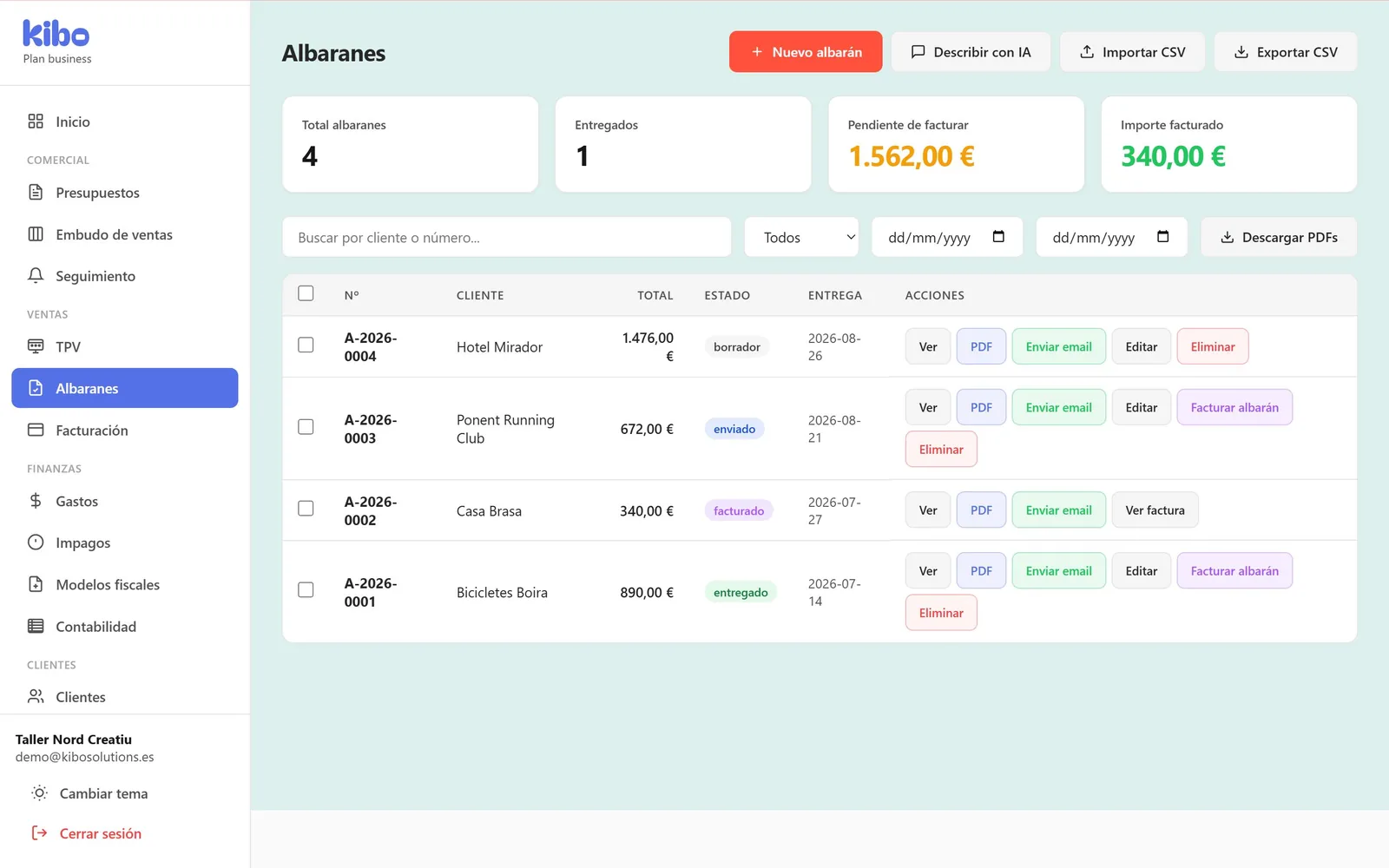
Task: Open the first date picker calendar icon
Action: click(x=998, y=236)
